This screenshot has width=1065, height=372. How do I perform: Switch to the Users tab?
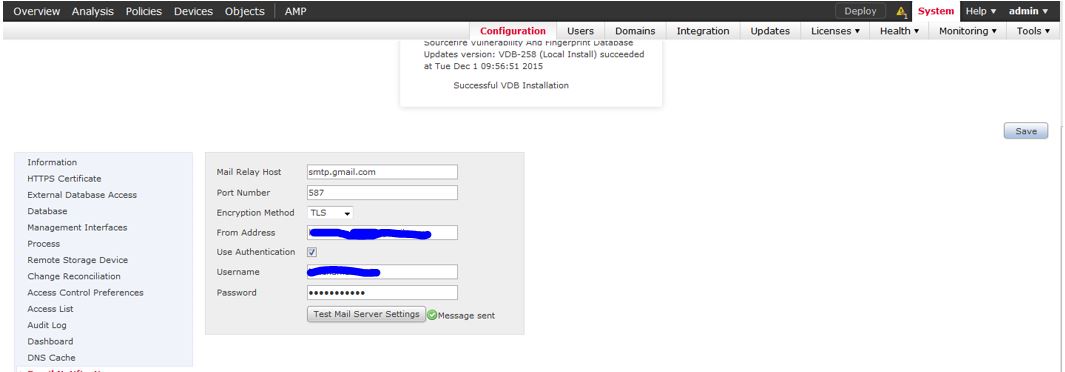(x=580, y=31)
